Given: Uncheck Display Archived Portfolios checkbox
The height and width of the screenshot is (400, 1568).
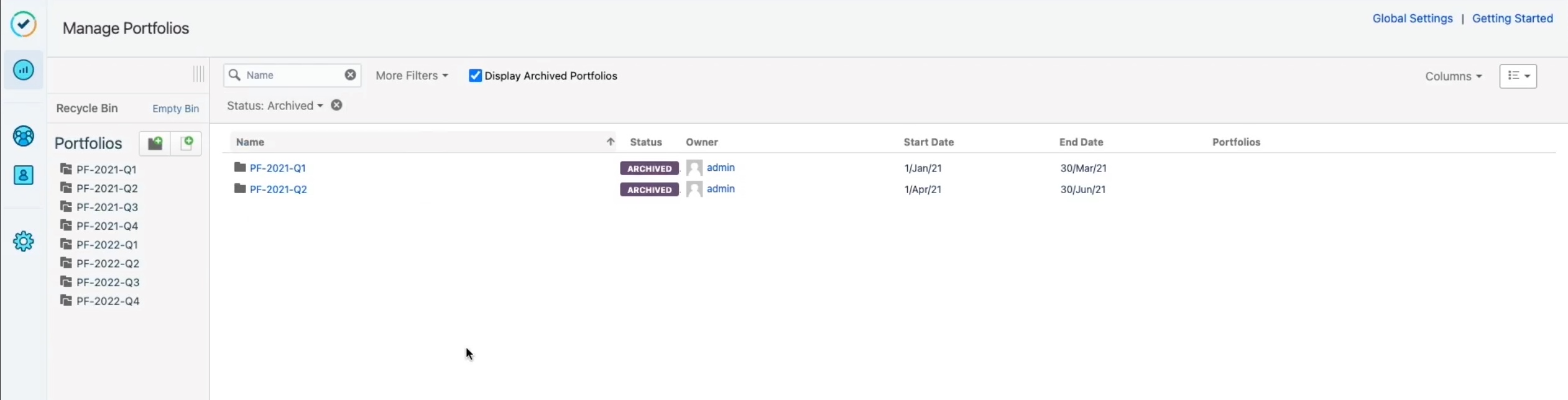Looking at the screenshot, I should pos(475,76).
